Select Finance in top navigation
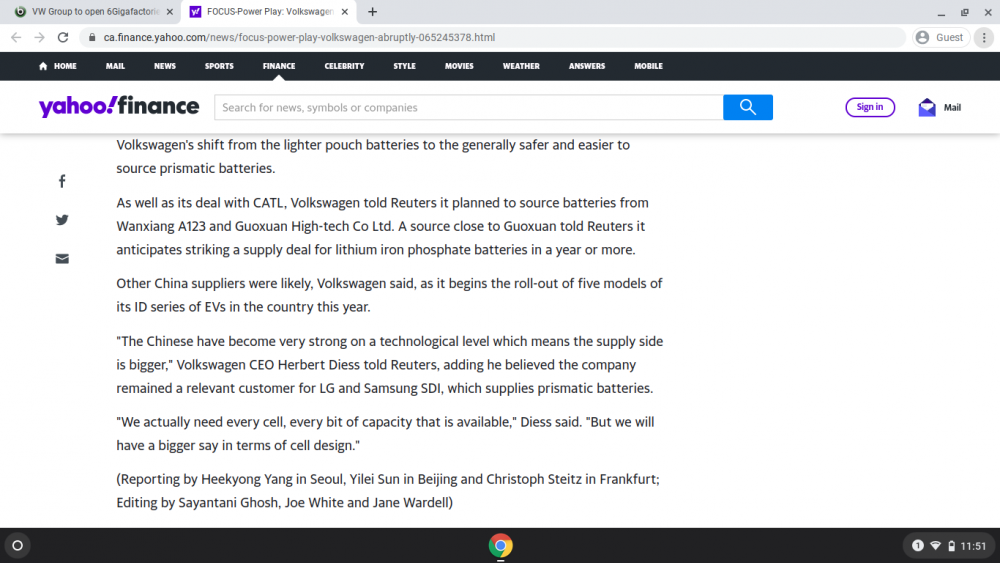Image resolution: width=1000 pixels, height=563 pixels. pyautogui.click(x=279, y=66)
